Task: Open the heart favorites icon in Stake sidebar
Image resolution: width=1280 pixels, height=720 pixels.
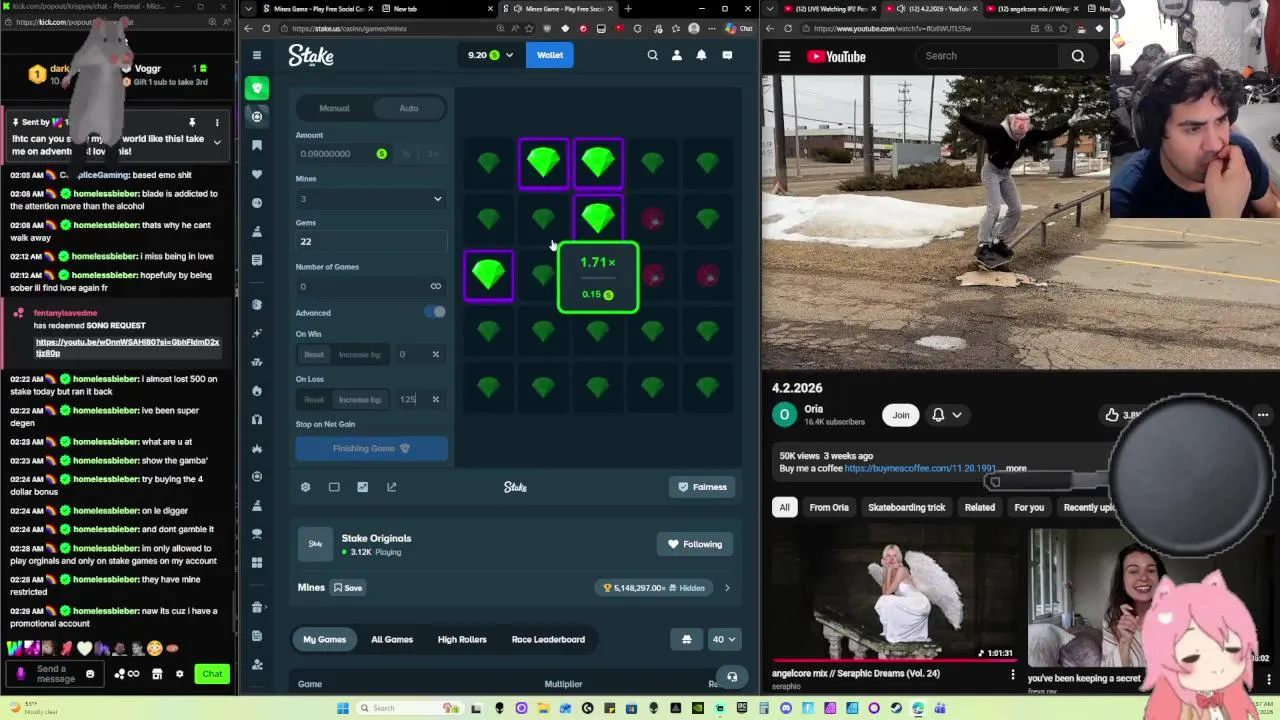Action: (257, 174)
